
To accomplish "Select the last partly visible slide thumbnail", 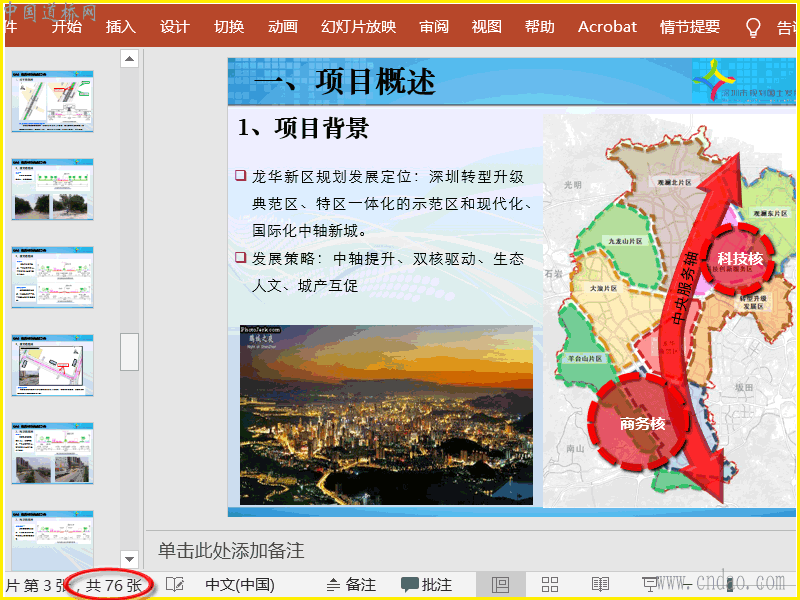I will 53,540.
